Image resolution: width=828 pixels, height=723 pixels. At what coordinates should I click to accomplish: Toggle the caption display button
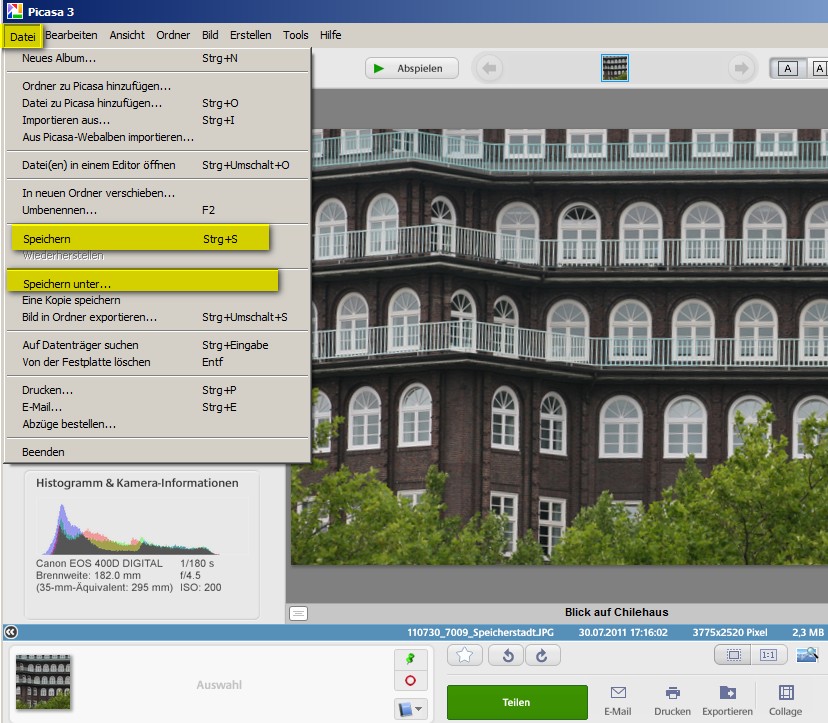[x=298, y=613]
